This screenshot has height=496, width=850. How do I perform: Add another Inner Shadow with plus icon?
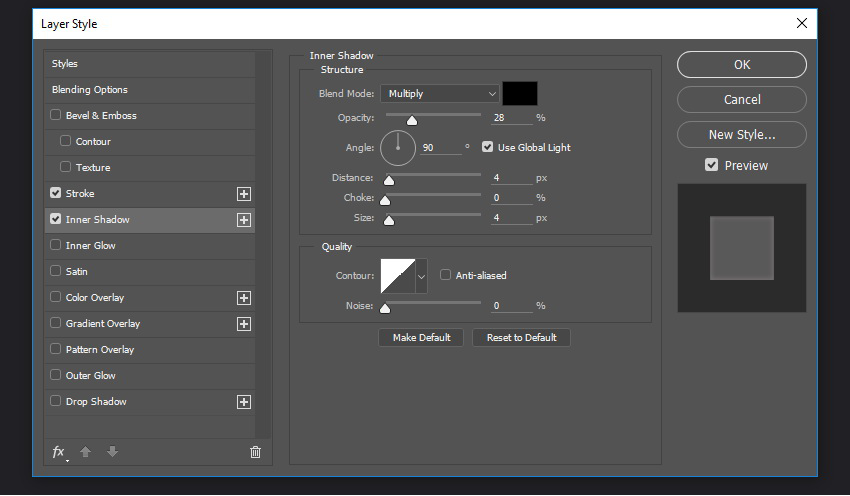click(244, 220)
